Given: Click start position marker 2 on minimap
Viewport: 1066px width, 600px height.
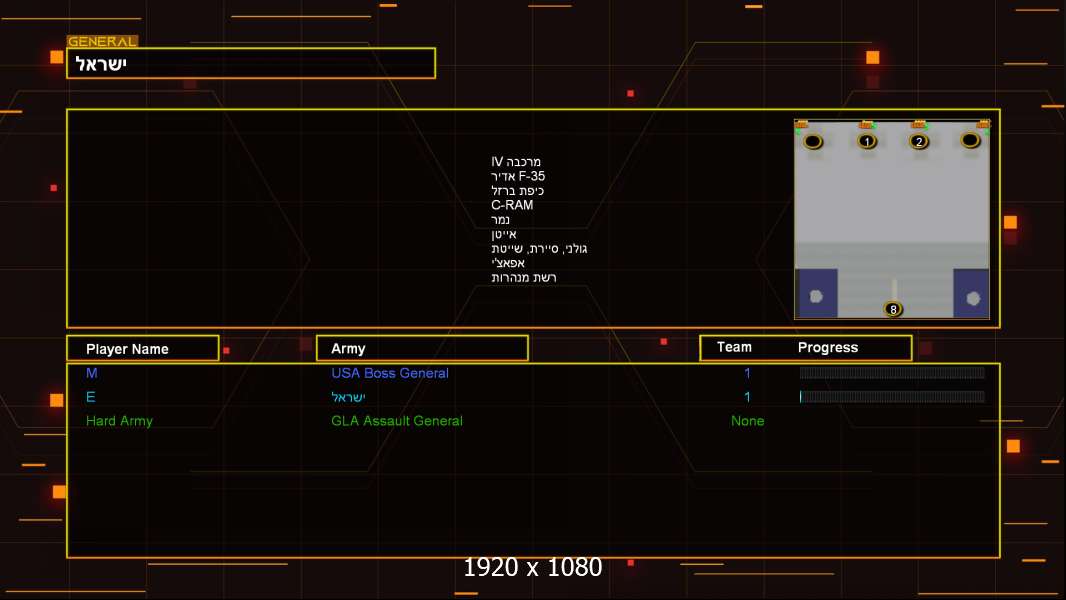Looking at the screenshot, I should pyautogui.click(x=919, y=141).
